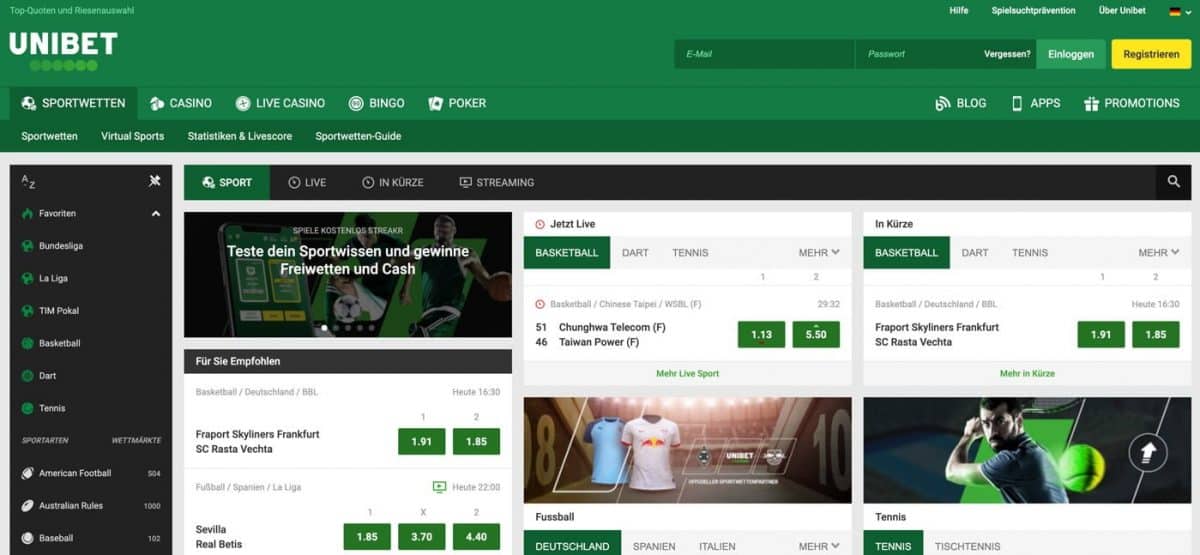Viewport: 1200px width, 555px height.
Task: Focus the Passwort input field
Action: tap(918, 54)
